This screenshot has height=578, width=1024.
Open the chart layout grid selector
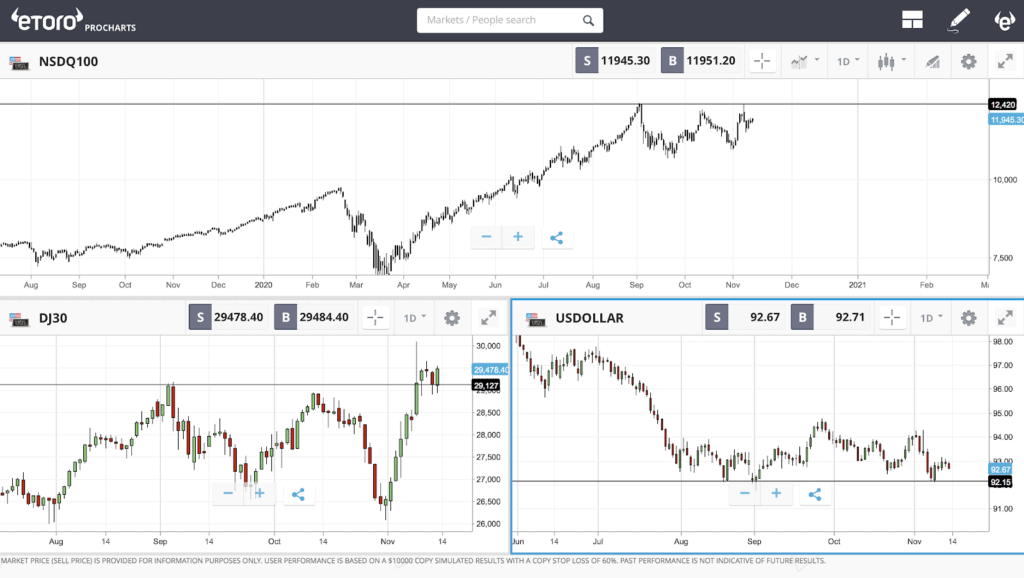click(x=912, y=20)
